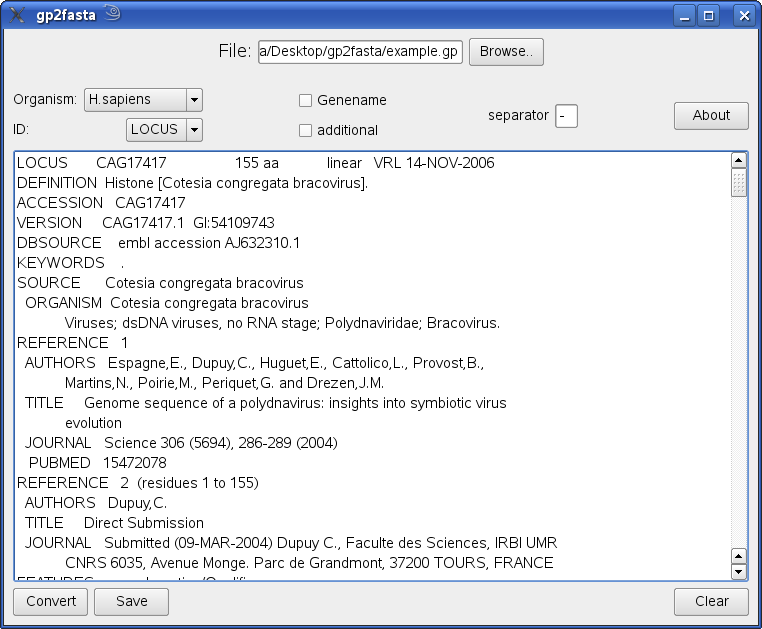Click the up arrow near scrollbar bottom
The image size is (762, 629).
[x=739, y=556]
